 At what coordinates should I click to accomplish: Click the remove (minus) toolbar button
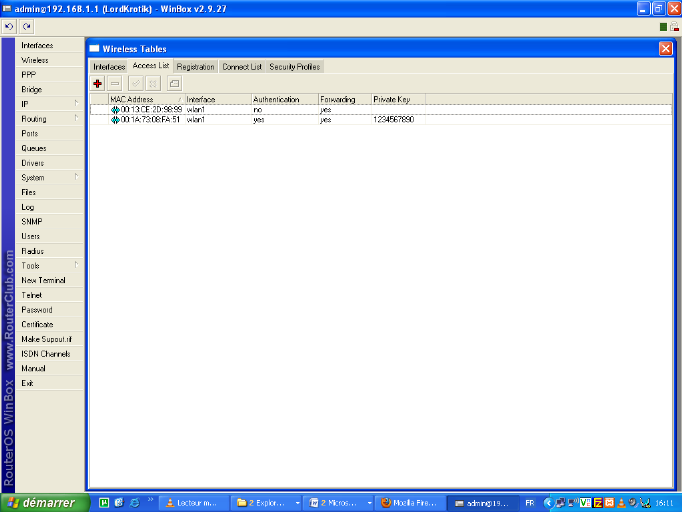coord(115,83)
